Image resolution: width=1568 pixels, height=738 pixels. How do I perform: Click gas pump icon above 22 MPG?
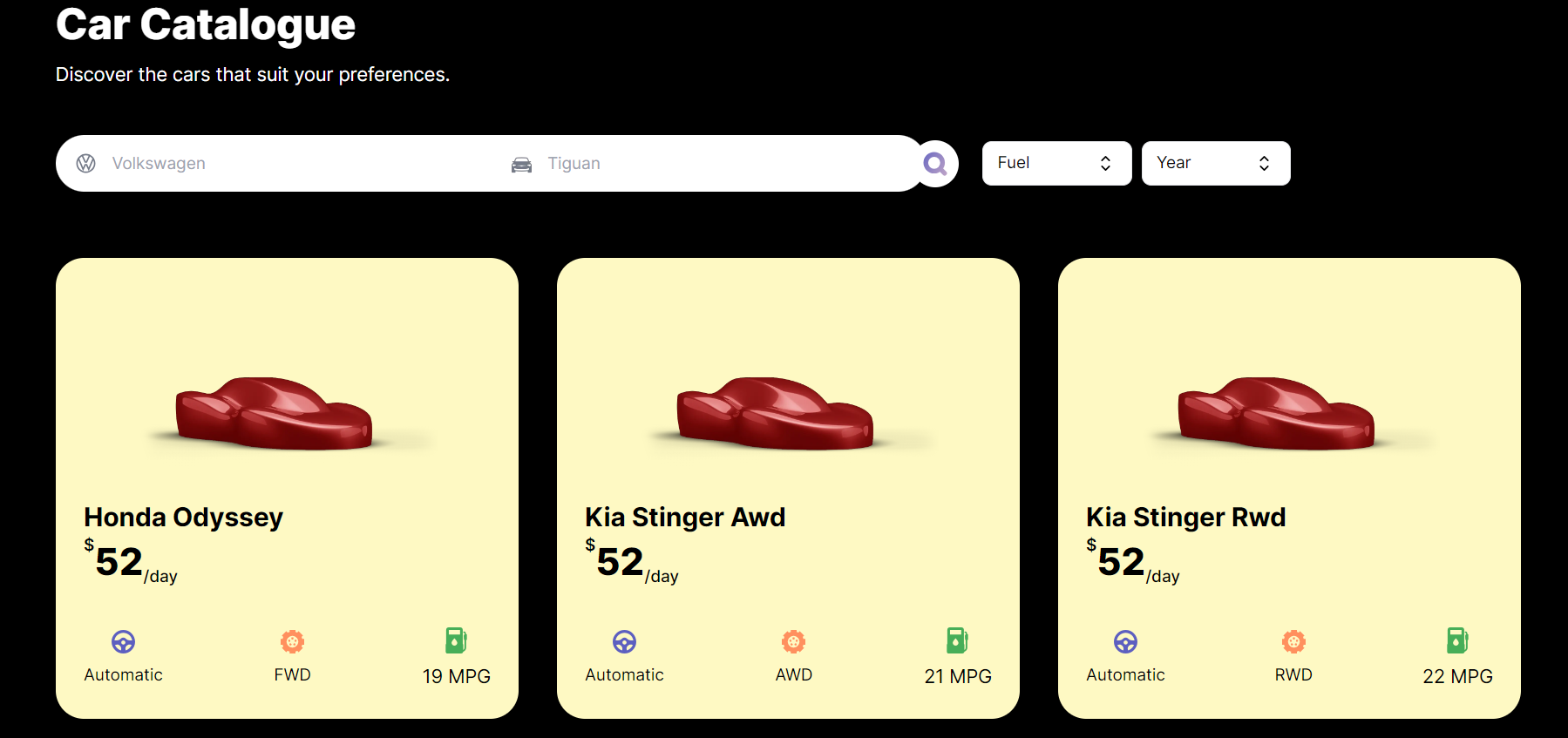point(1457,640)
